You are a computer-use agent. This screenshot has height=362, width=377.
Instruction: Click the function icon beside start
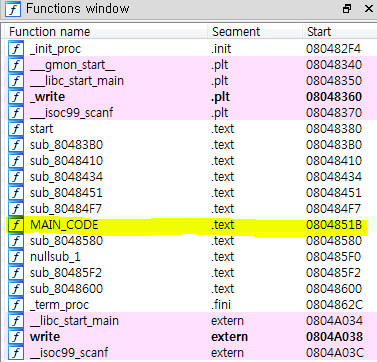pyautogui.click(x=16, y=129)
